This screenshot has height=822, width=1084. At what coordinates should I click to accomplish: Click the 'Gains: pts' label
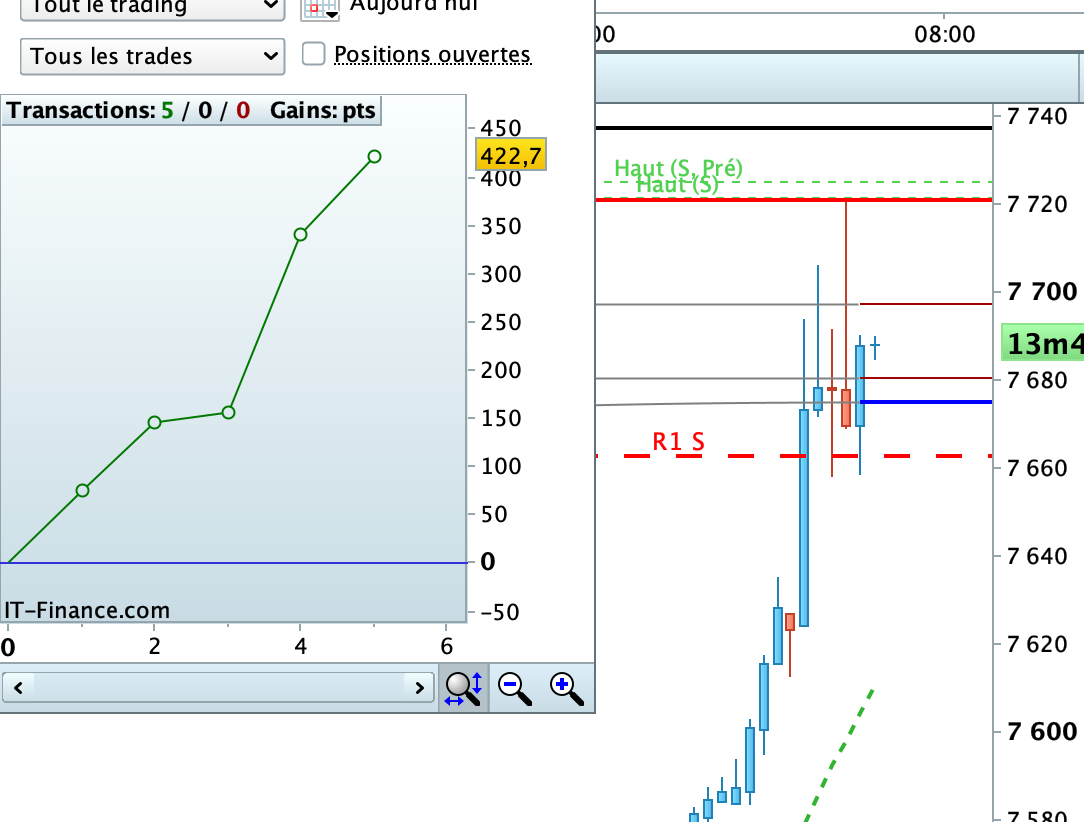(x=323, y=111)
